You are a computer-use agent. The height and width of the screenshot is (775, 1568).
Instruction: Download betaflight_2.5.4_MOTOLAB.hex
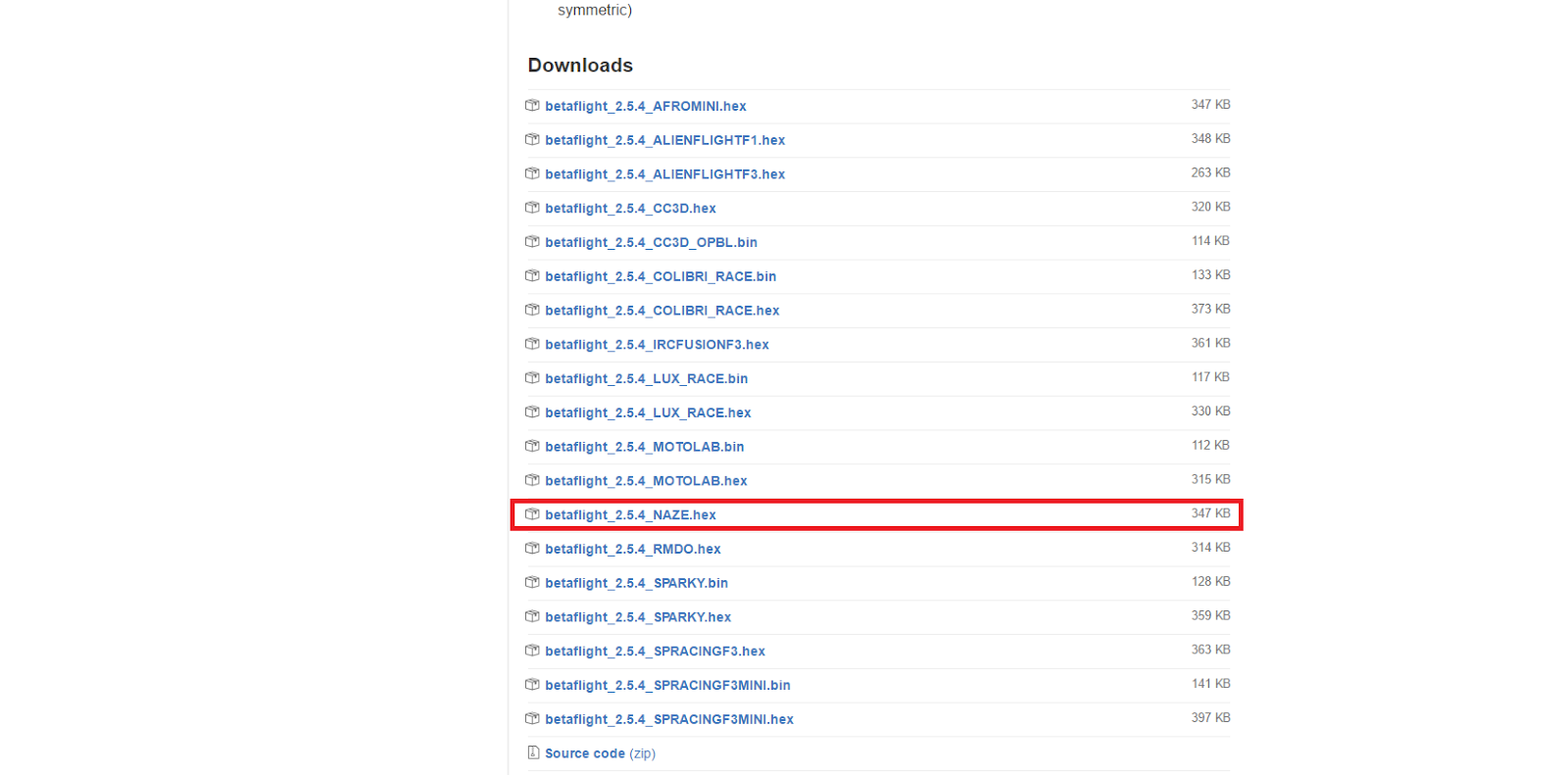point(646,481)
